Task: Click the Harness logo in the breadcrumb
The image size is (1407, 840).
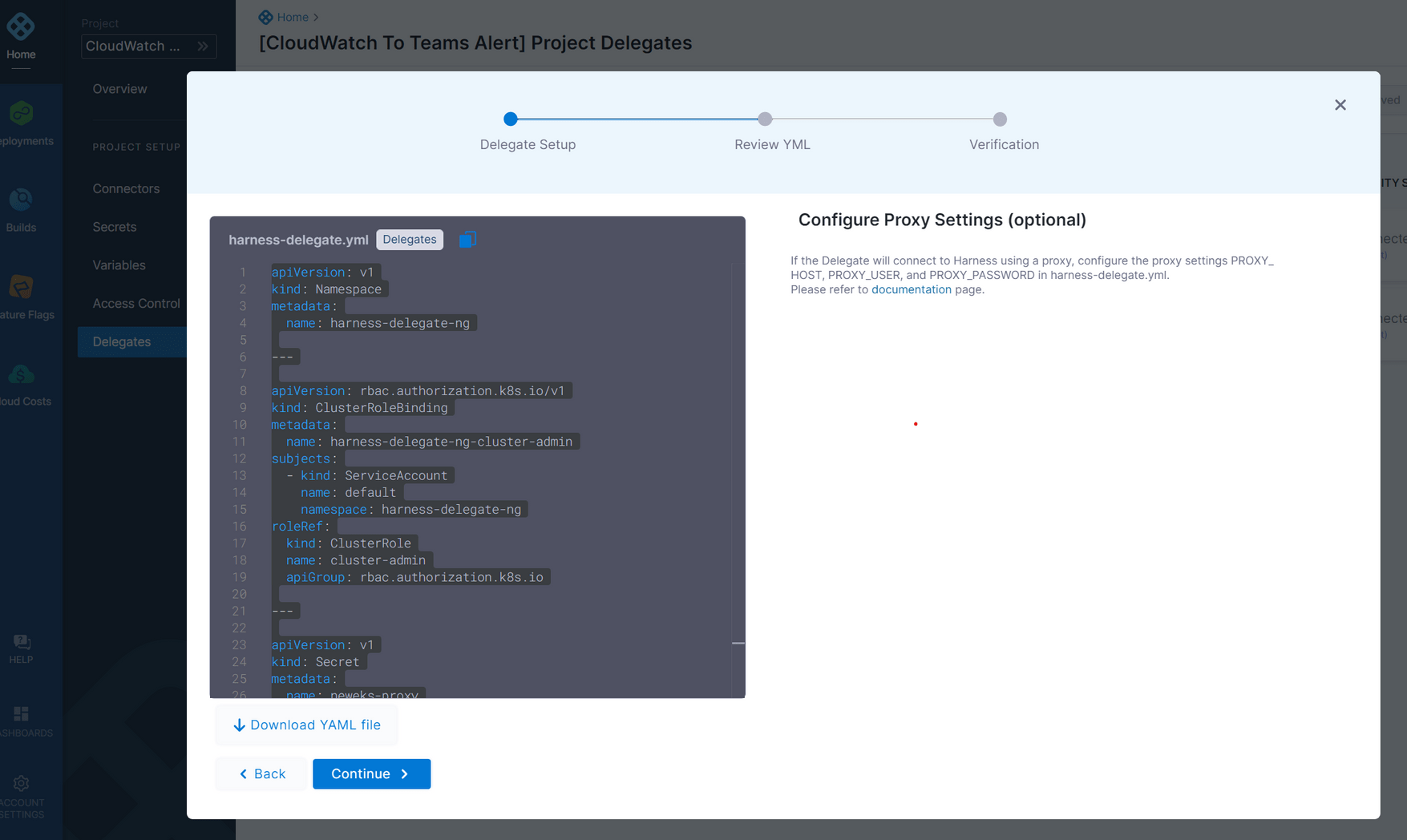Action: (x=265, y=16)
